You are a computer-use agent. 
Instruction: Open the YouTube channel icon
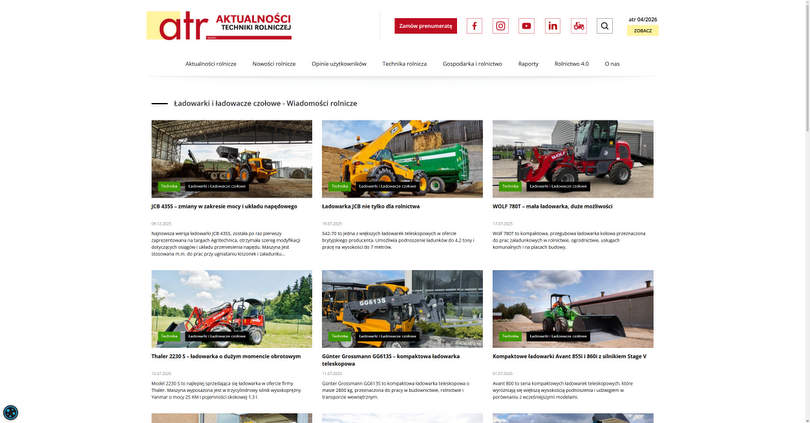(x=526, y=26)
